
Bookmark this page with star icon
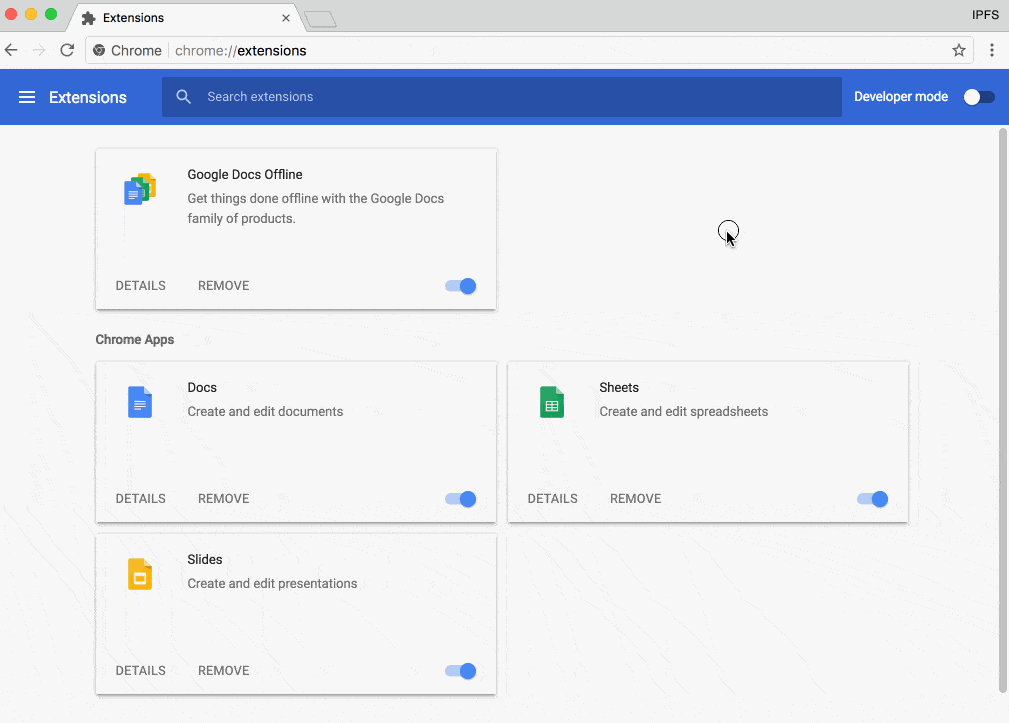coord(958,50)
